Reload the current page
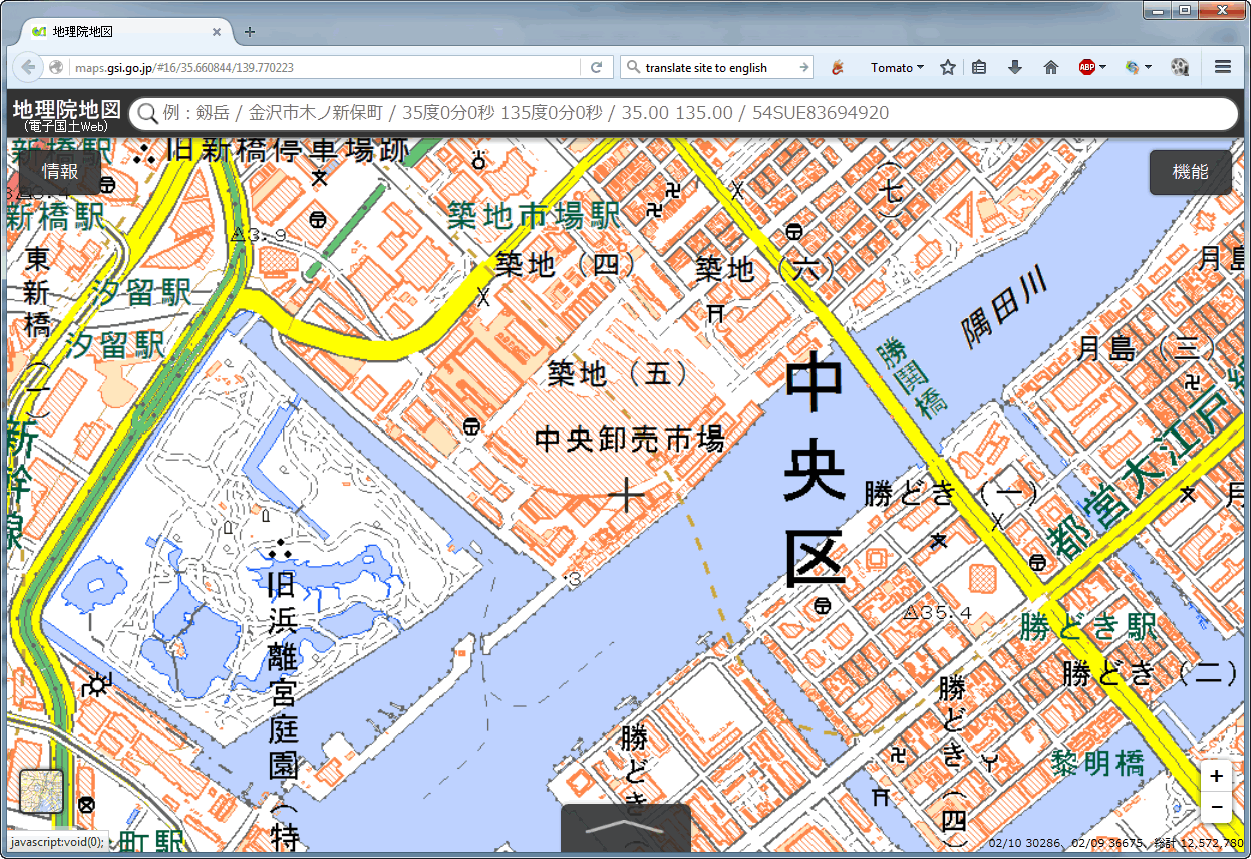The height and width of the screenshot is (859, 1251). (597, 67)
